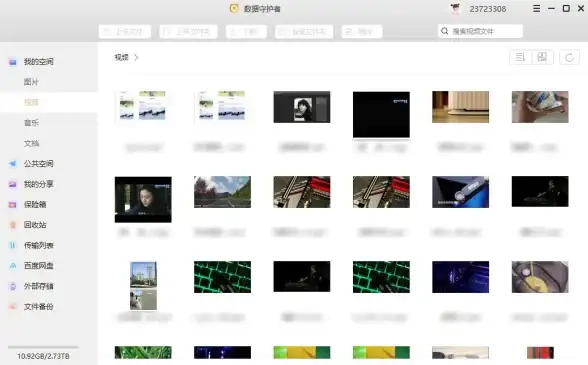Switch to grid view layout
Viewport: 588px width, 365px height.
coord(542,57)
